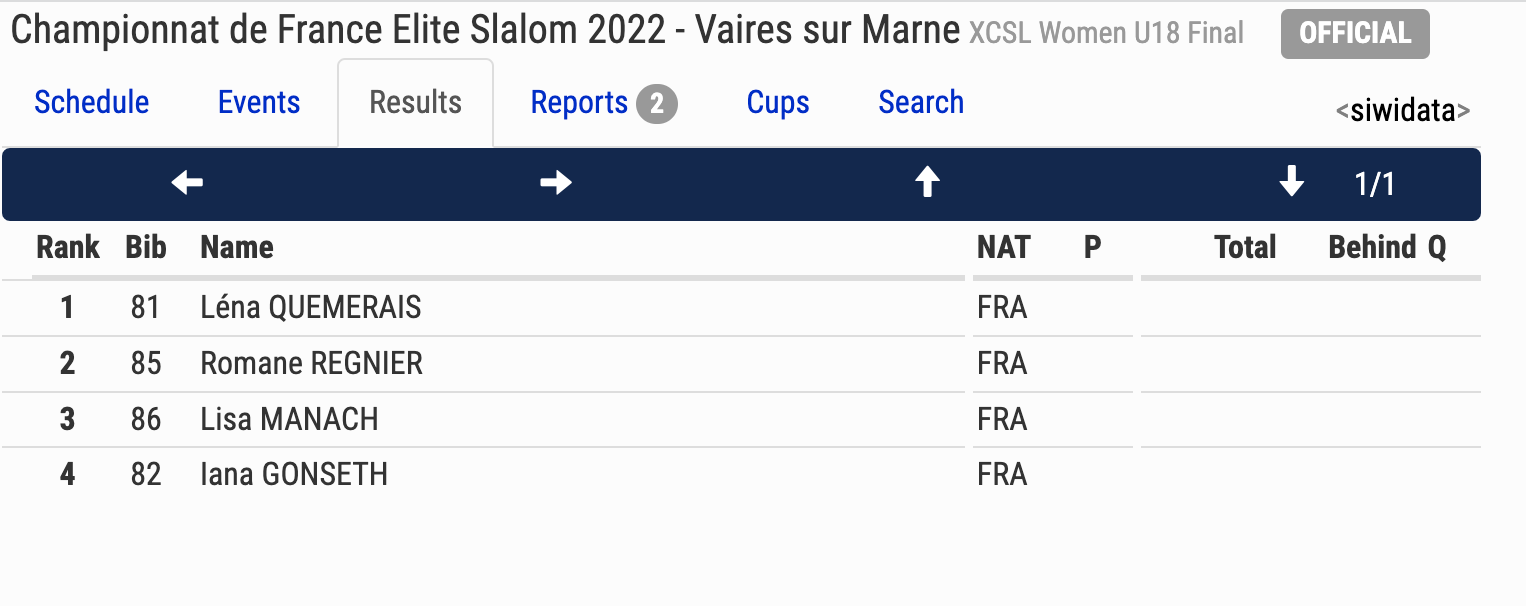Click the Rank column header
1526x606 pixels.
[68, 247]
